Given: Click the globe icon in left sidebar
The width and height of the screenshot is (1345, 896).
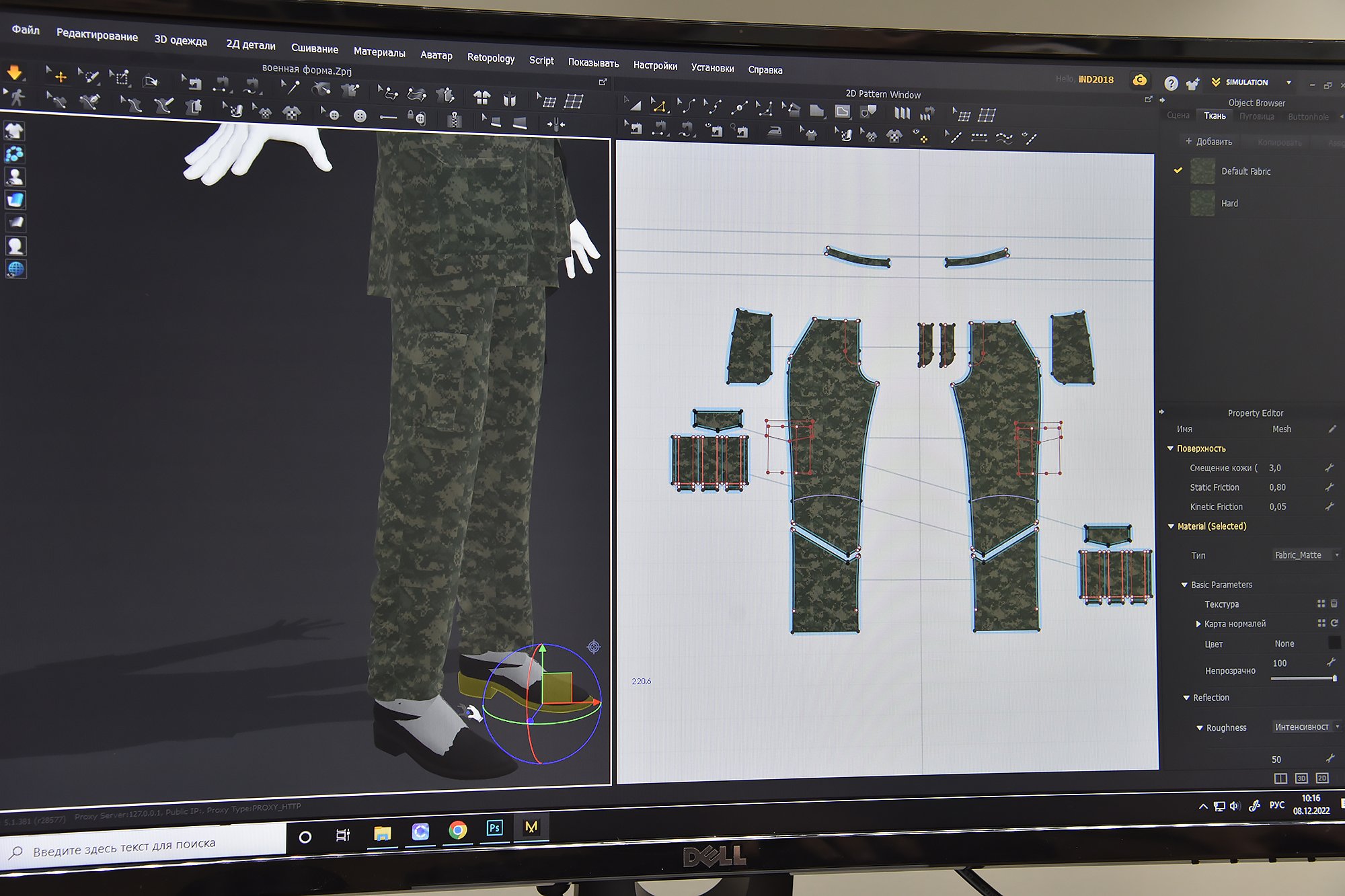Looking at the screenshot, I should [x=15, y=270].
